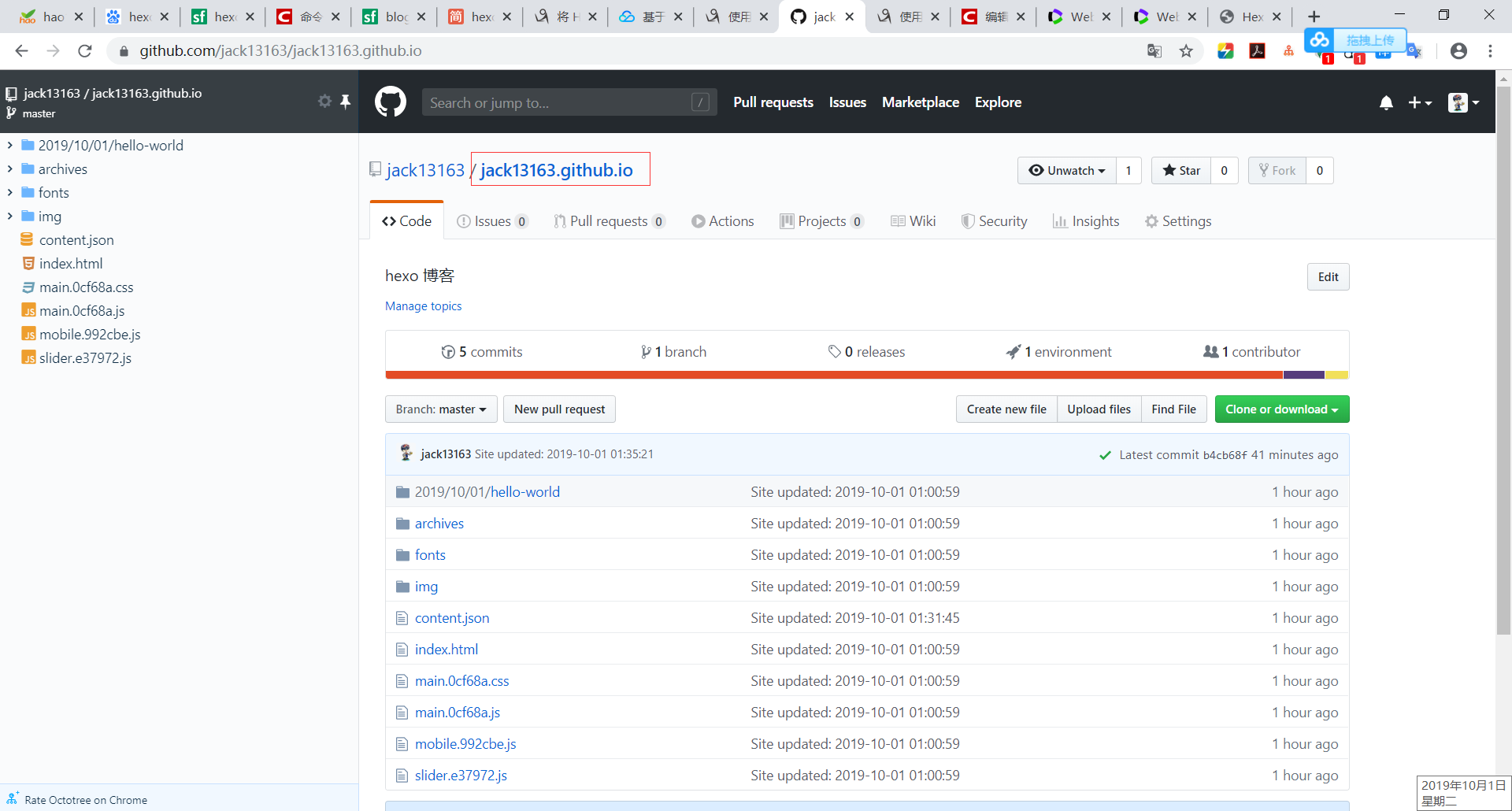
Task: Open the Octotree settings gear
Action: point(324,101)
